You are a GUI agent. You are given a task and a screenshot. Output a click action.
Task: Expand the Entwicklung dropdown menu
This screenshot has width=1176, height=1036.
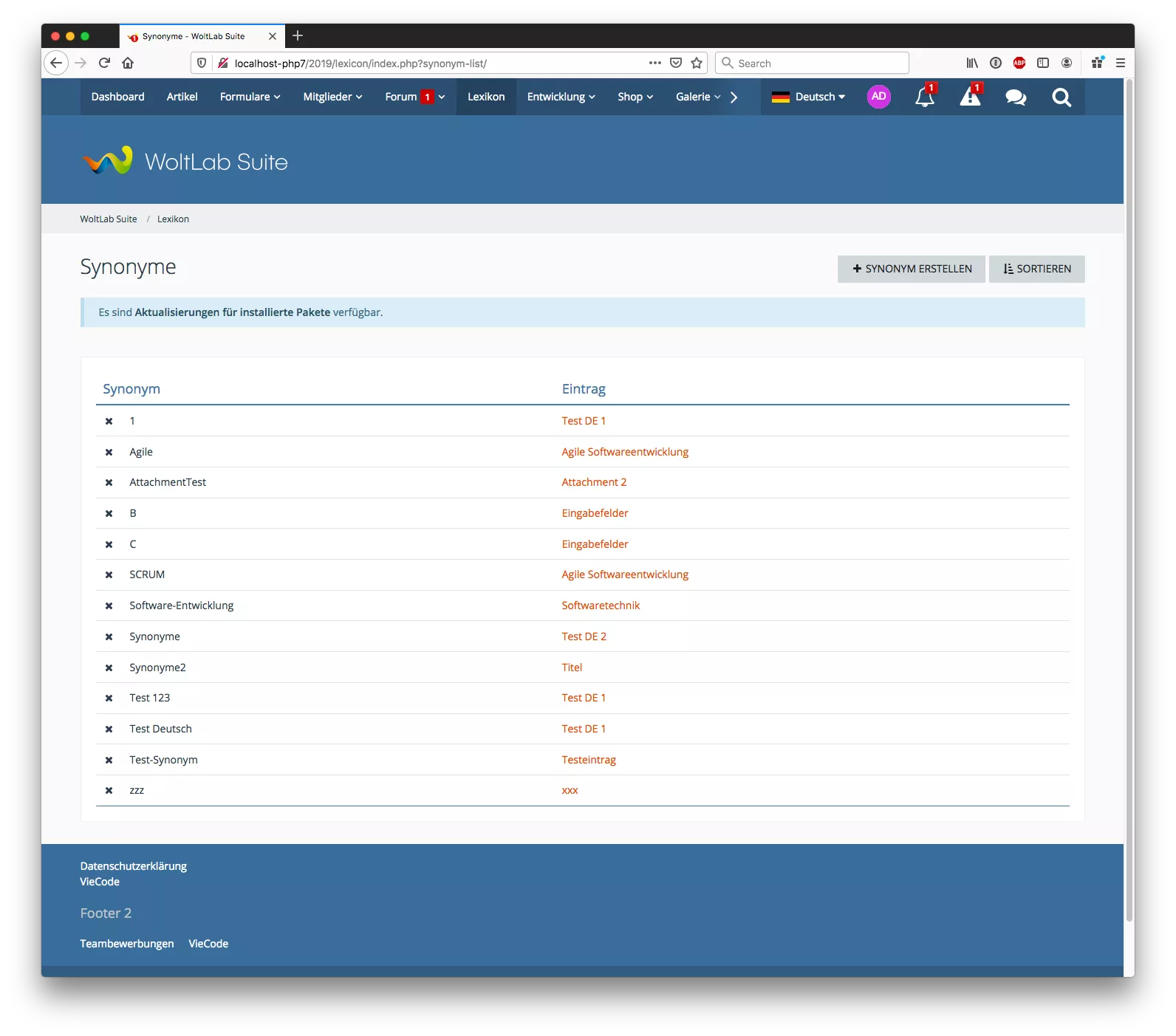[561, 97]
